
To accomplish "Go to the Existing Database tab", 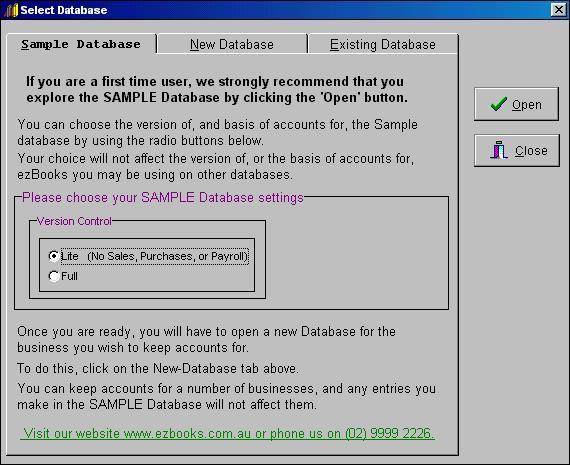I will [382, 44].
